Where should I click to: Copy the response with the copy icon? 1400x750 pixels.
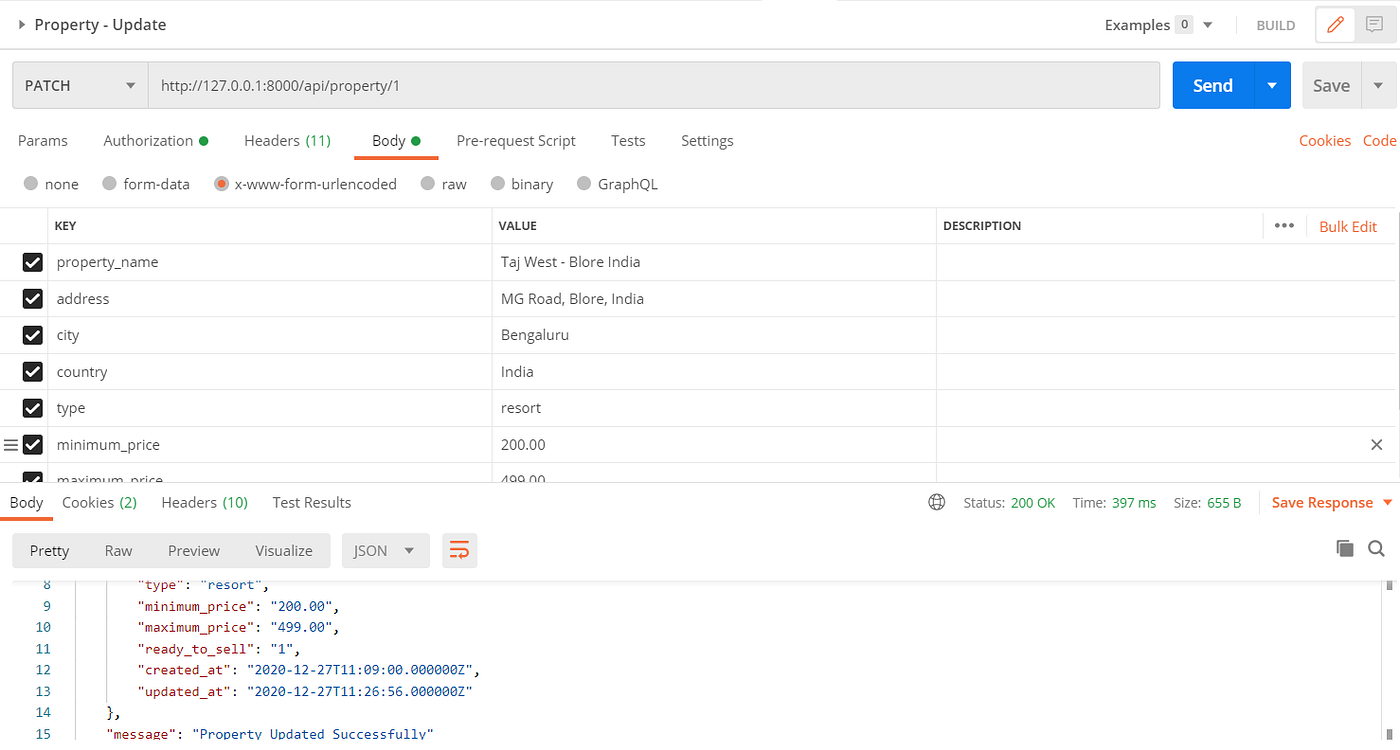(x=1345, y=548)
